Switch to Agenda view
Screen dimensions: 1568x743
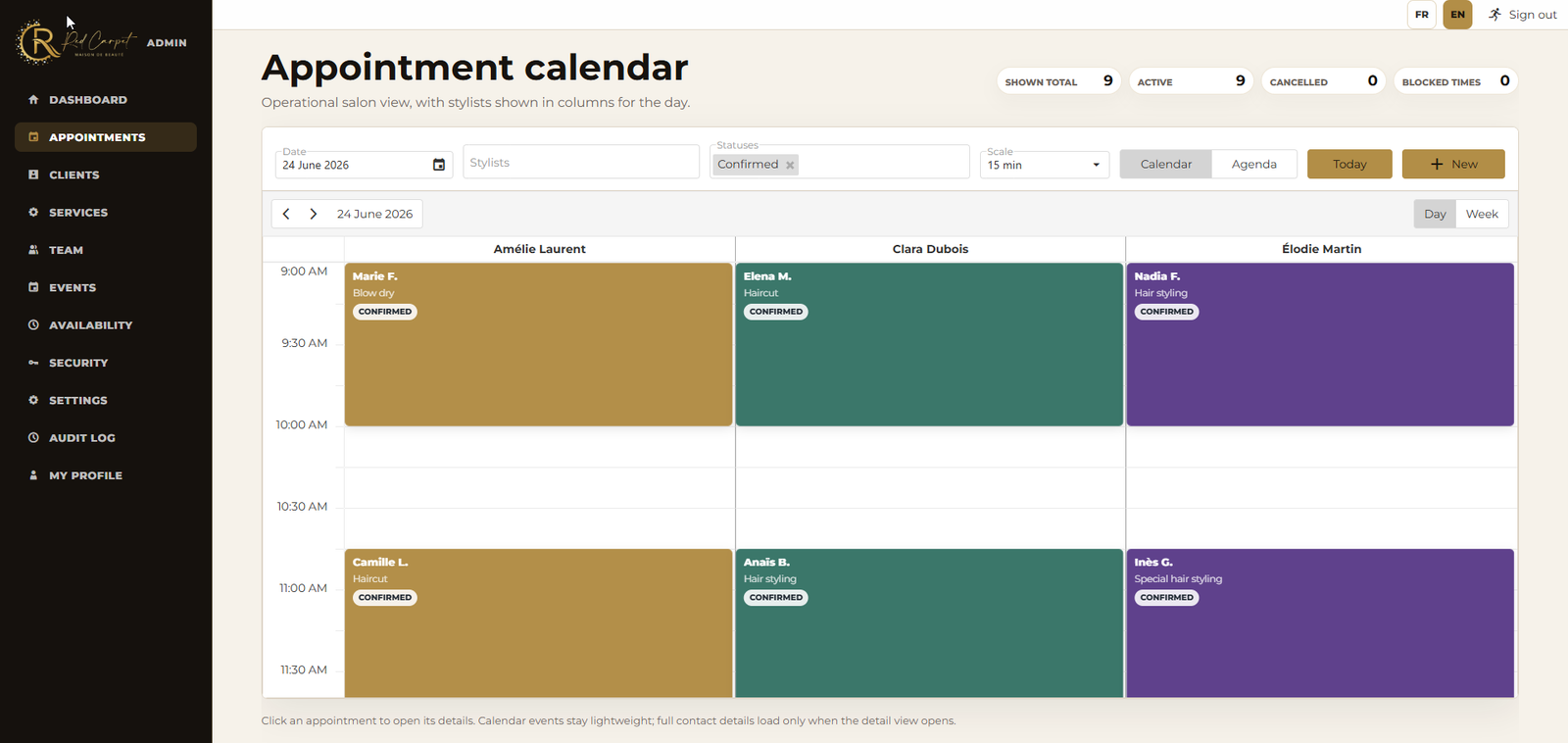click(x=1254, y=164)
